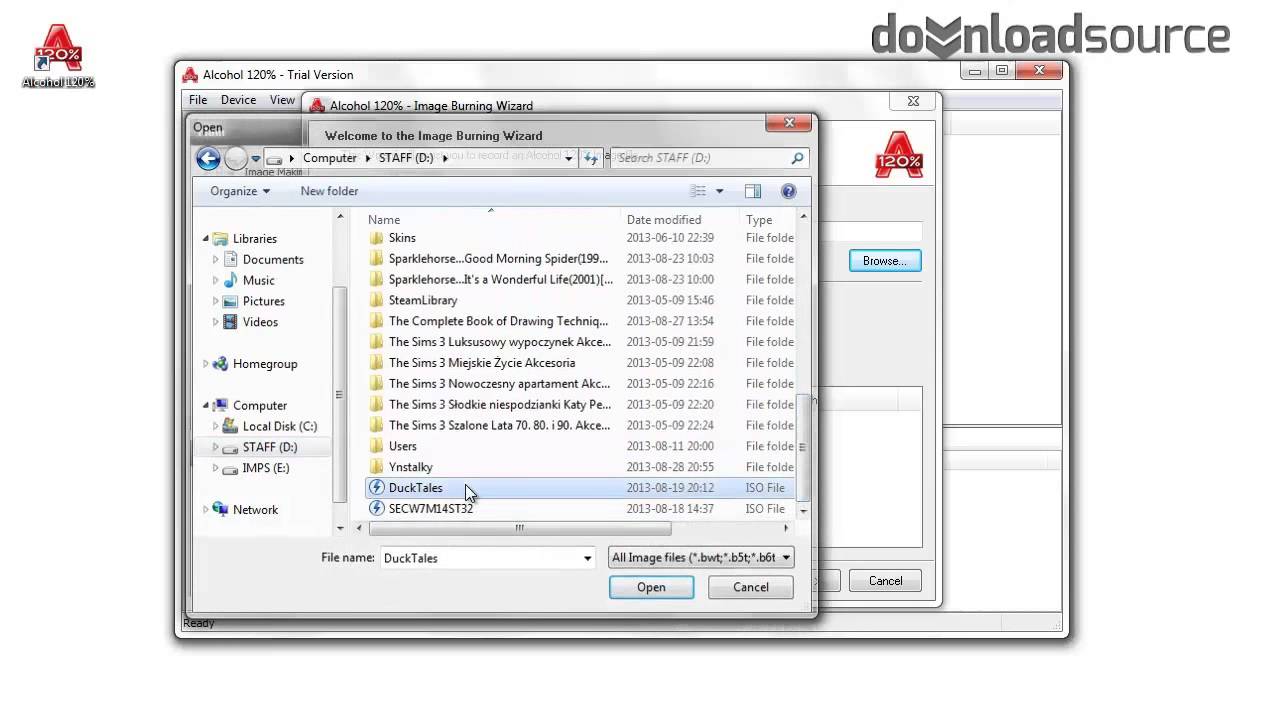Collapse the Libraries tree node

click(x=206, y=239)
